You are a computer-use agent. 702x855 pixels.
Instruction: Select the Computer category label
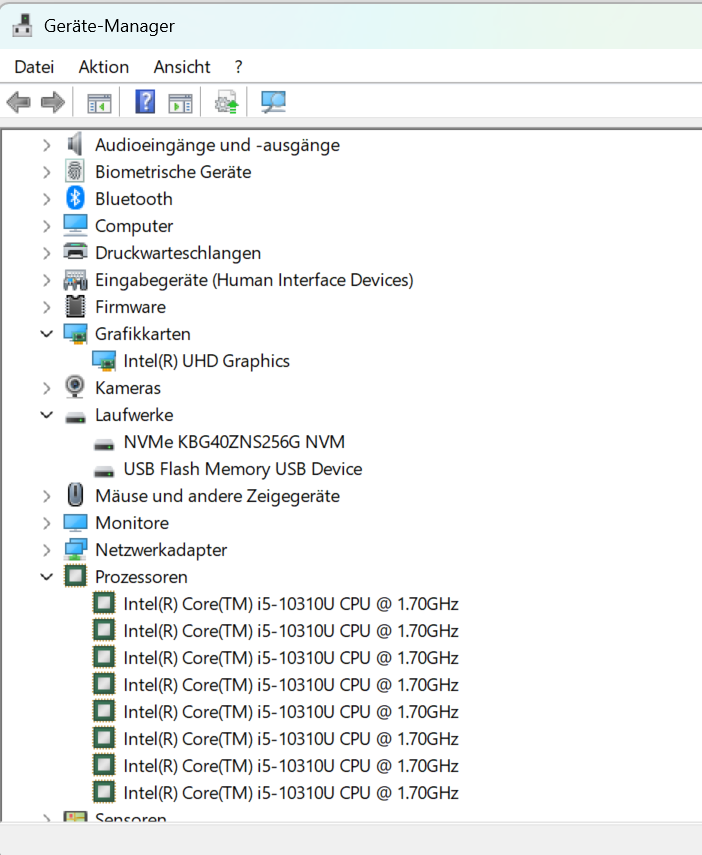coord(134,226)
